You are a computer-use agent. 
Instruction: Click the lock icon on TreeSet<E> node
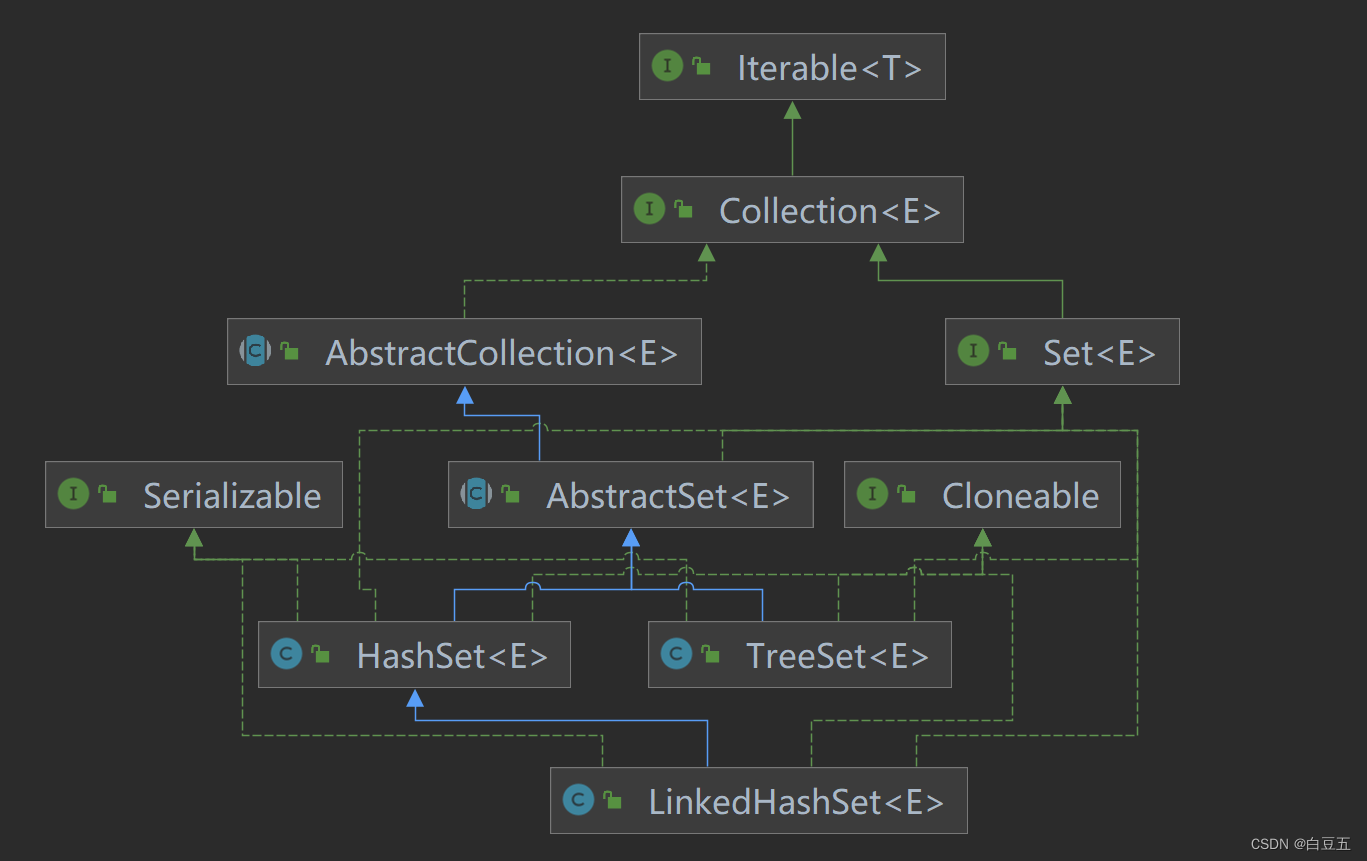coord(711,655)
